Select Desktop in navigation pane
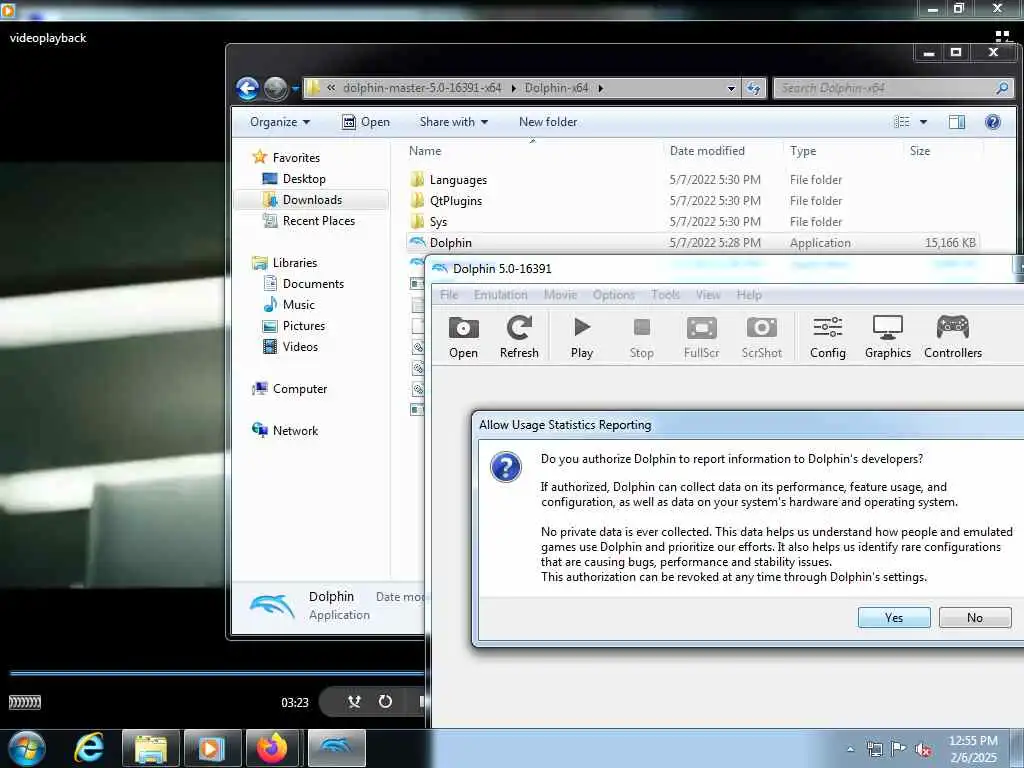This screenshot has height=768, width=1024. pos(304,178)
